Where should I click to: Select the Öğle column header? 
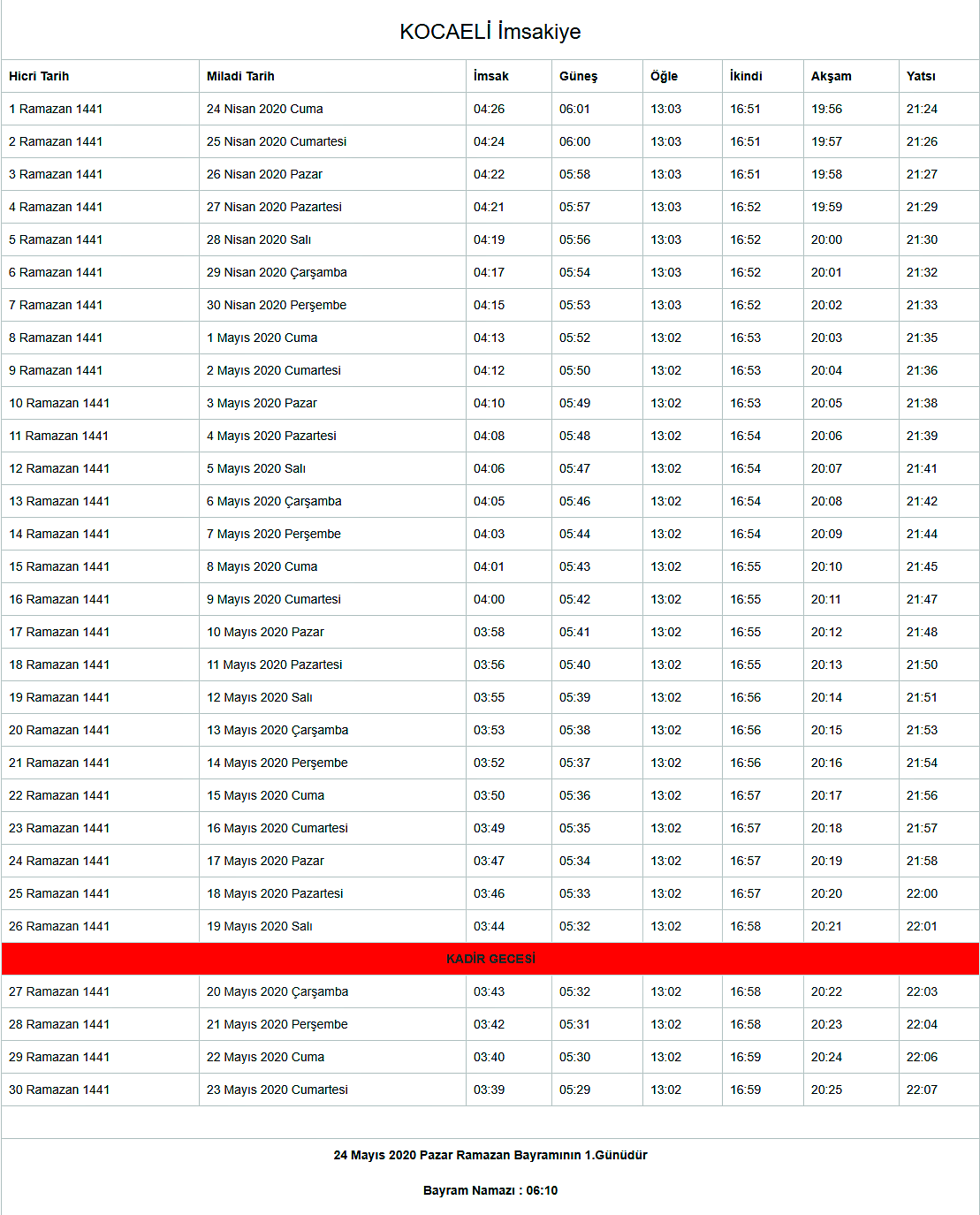(x=664, y=76)
